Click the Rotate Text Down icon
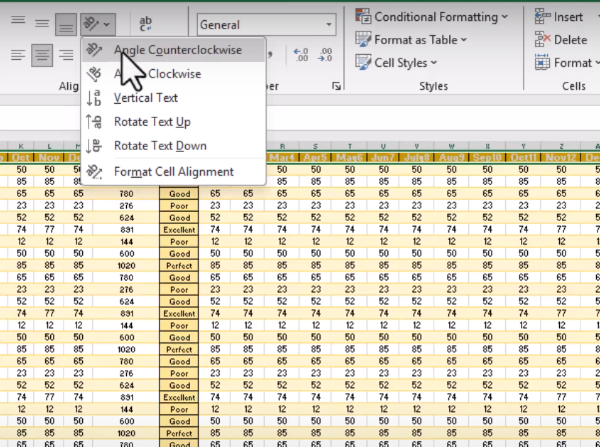The width and height of the screenshot is (600, 447). [95, 146]
